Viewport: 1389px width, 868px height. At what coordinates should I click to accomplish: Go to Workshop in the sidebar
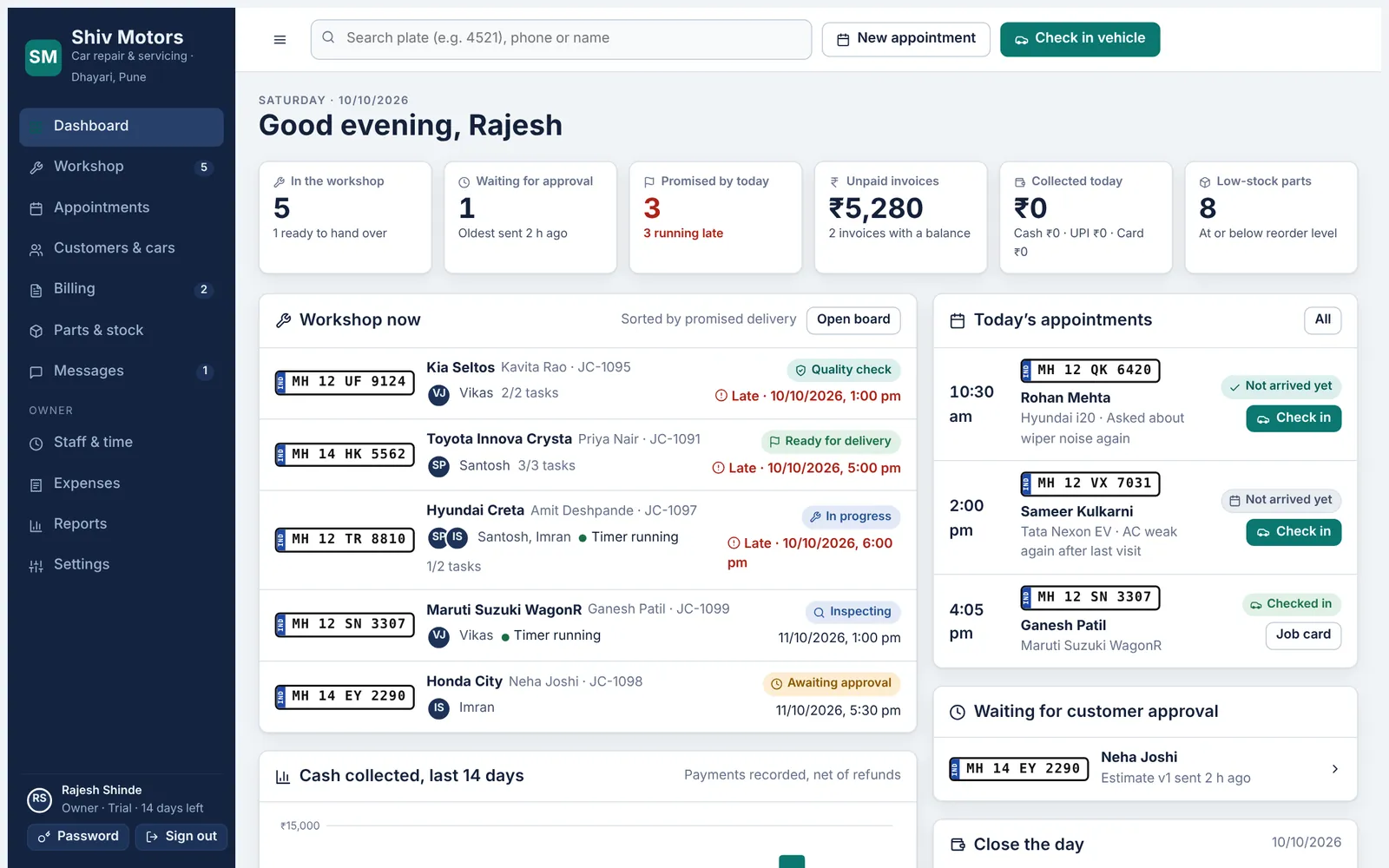tap(122, 167)
